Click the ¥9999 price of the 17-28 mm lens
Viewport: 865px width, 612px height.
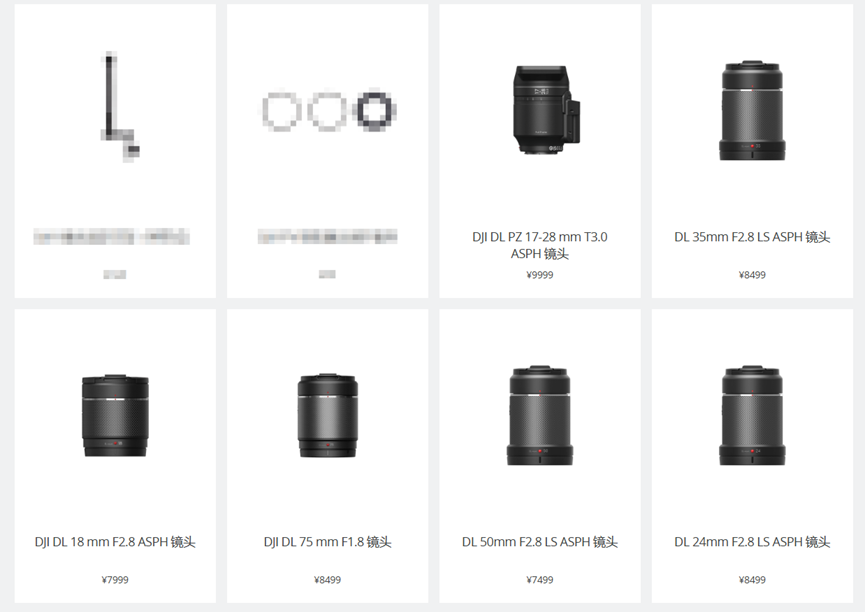click(x=540, y=275)
